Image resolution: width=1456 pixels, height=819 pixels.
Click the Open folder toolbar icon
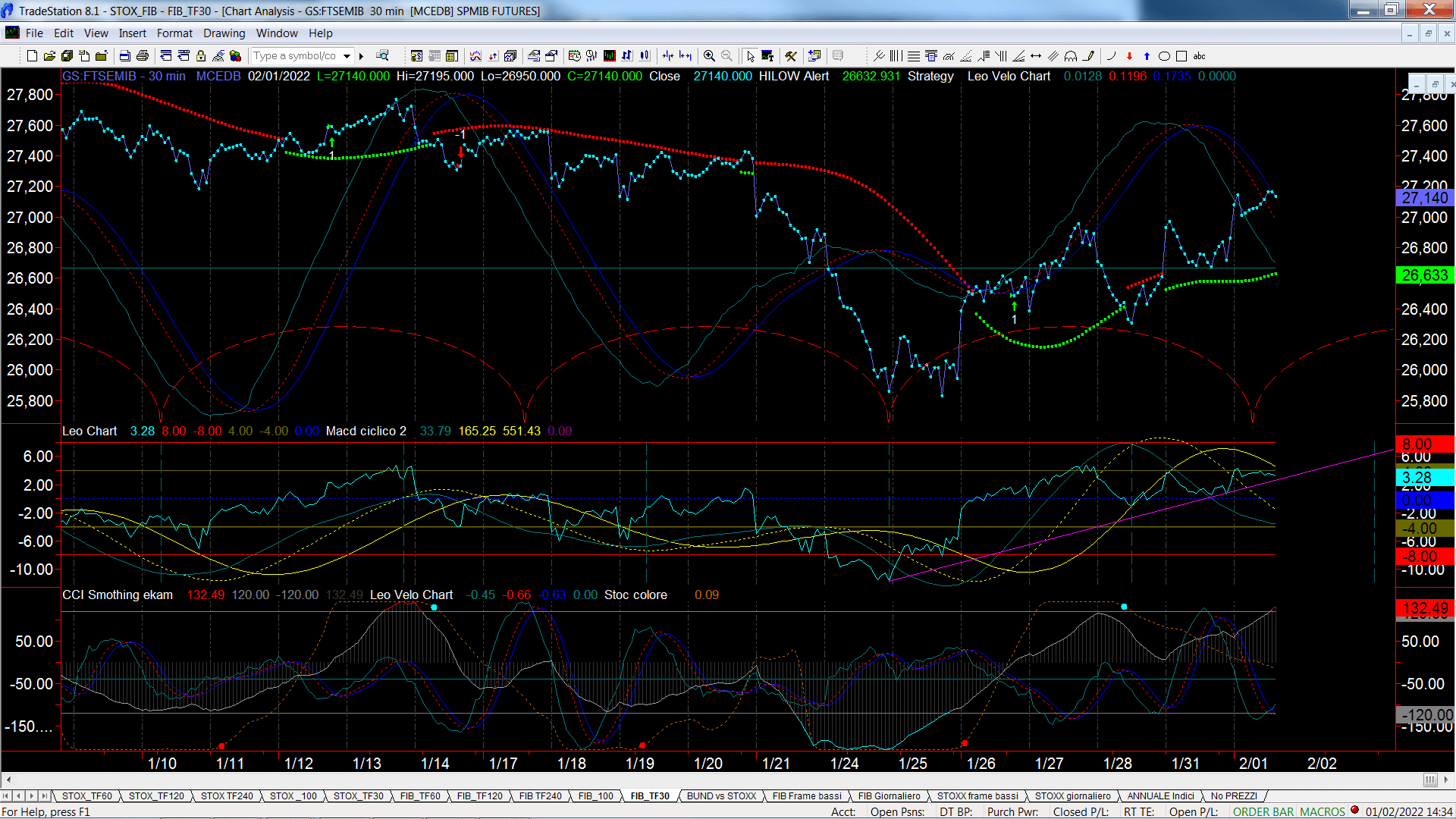click(49, 56)
